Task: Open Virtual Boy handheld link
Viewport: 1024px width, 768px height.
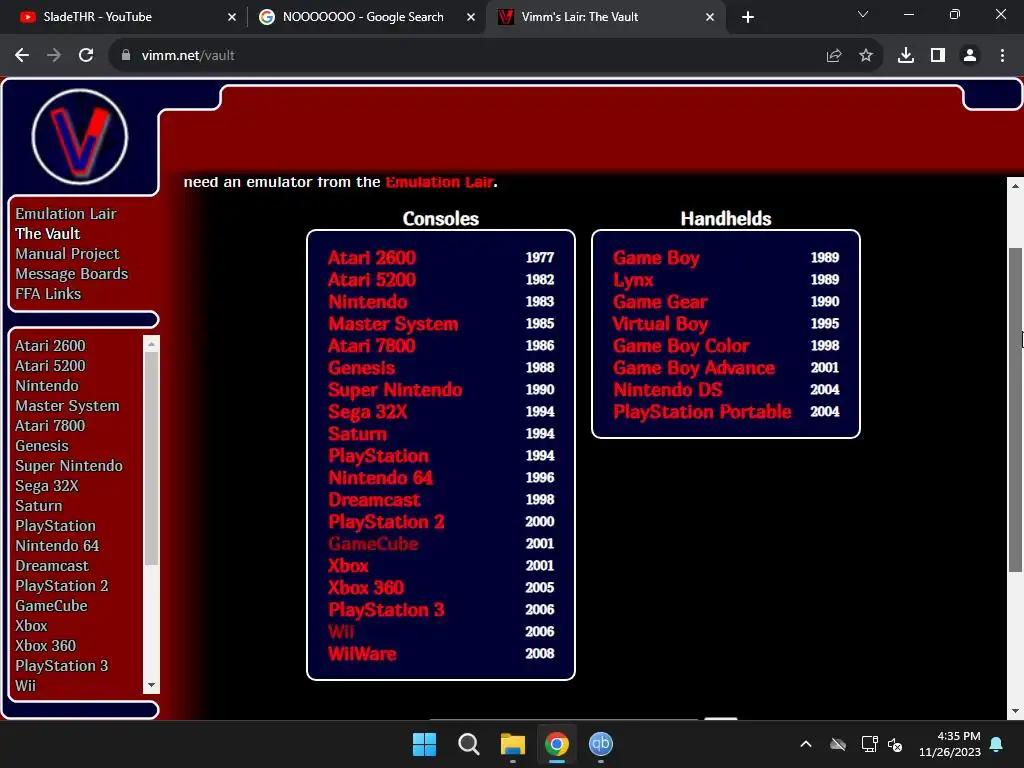Action: pyautogui.click(x=660, y=324)
